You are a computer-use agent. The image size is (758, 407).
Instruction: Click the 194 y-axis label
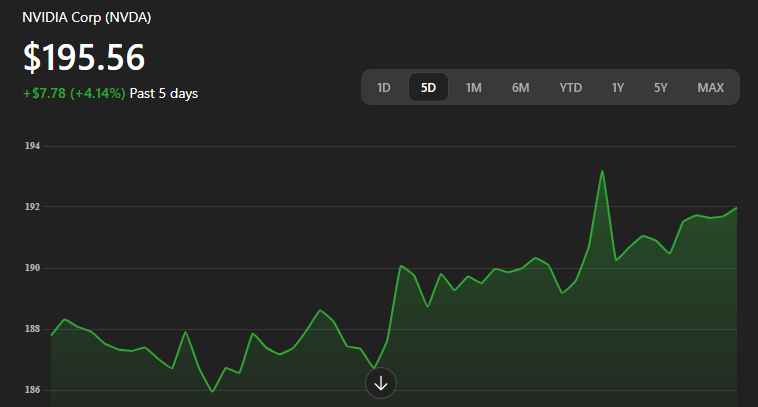32,146
